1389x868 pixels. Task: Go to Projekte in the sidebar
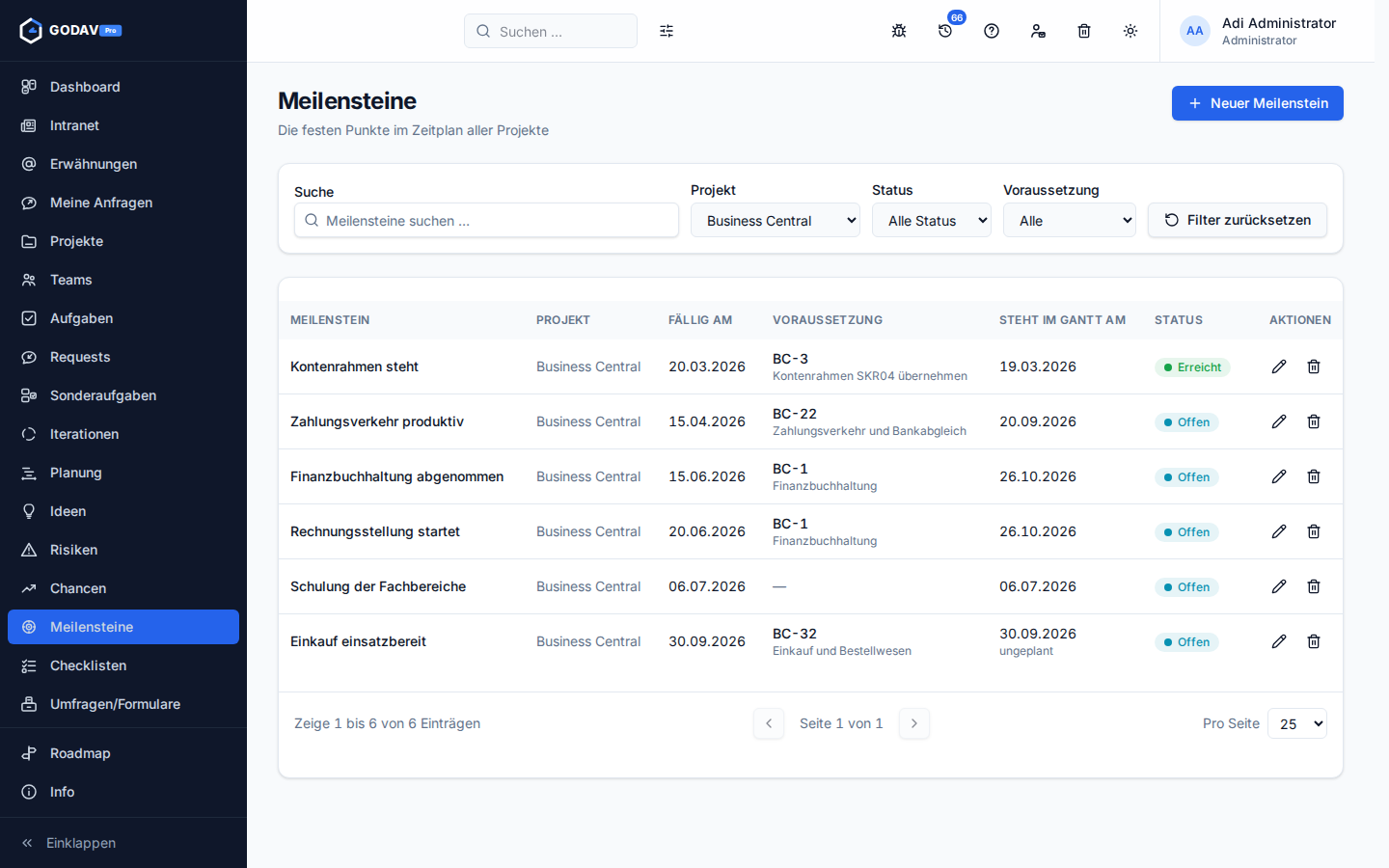pos(123,241)
